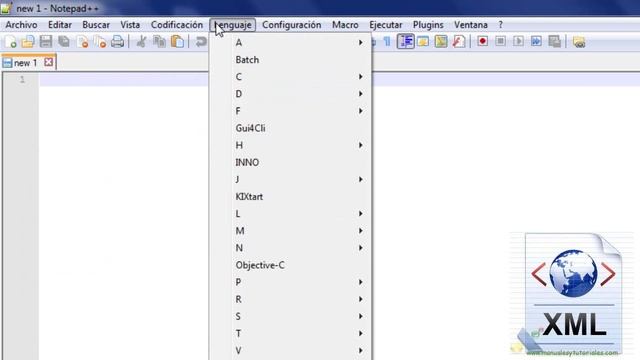
Task: Create a new file with toolbar icon
Action: (11, 42)
